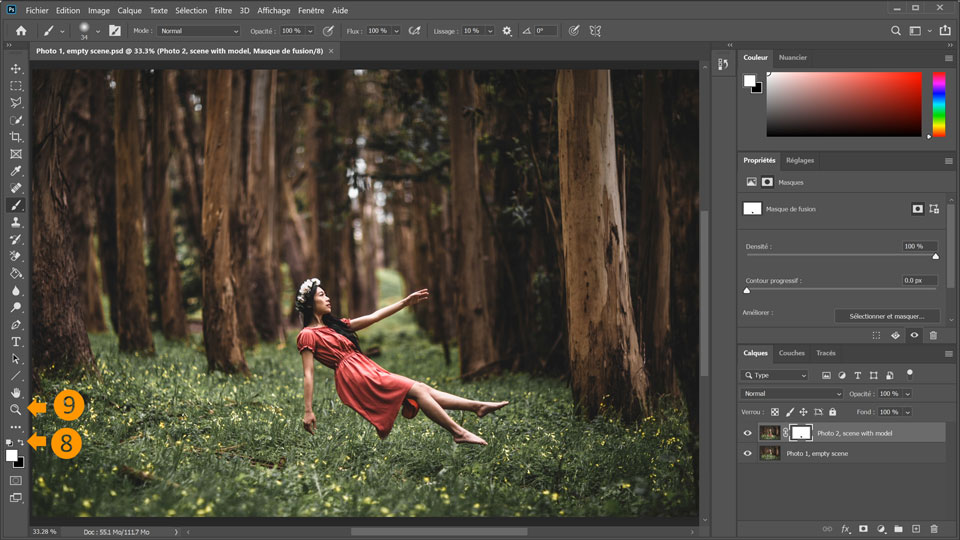Select the Move tool in the toolbar
The height and width of the screenshot is (540, 960).
pos(16,68)
